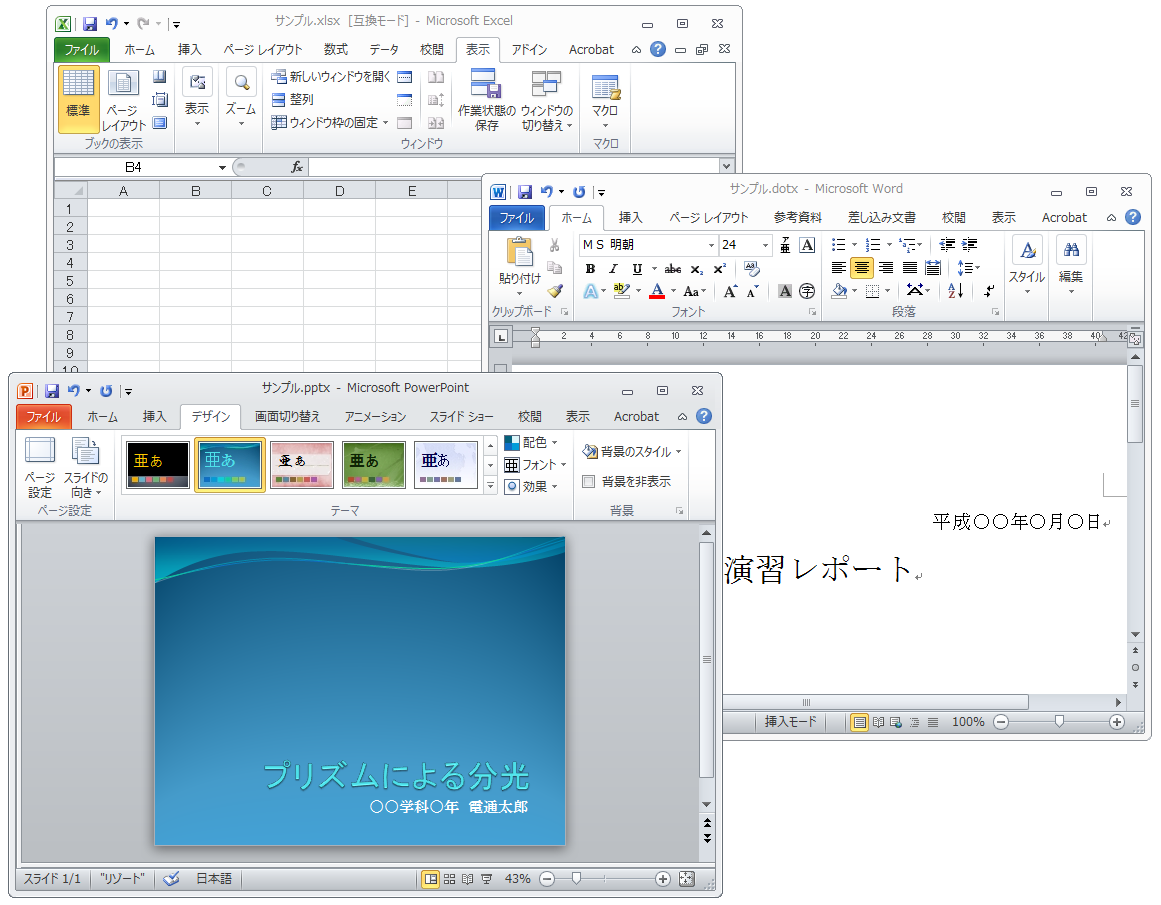Click numbered list icon in Word
Viewport: 1161px width, 905px height.
click(874, 244)
